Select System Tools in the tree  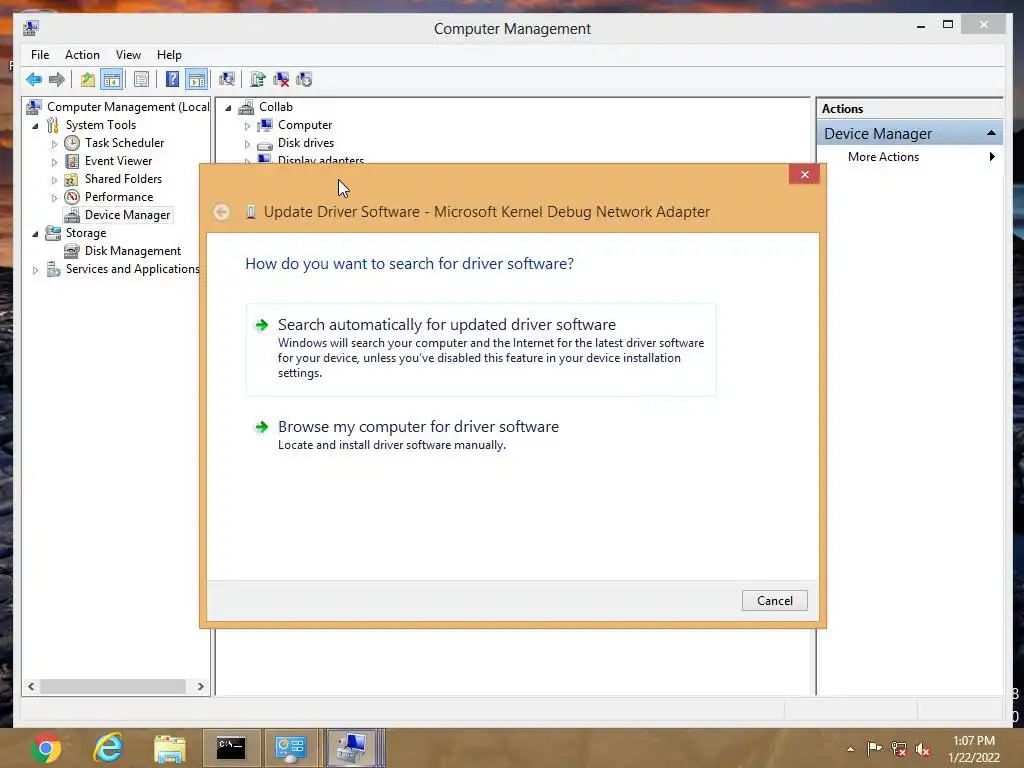click(101, 125)
